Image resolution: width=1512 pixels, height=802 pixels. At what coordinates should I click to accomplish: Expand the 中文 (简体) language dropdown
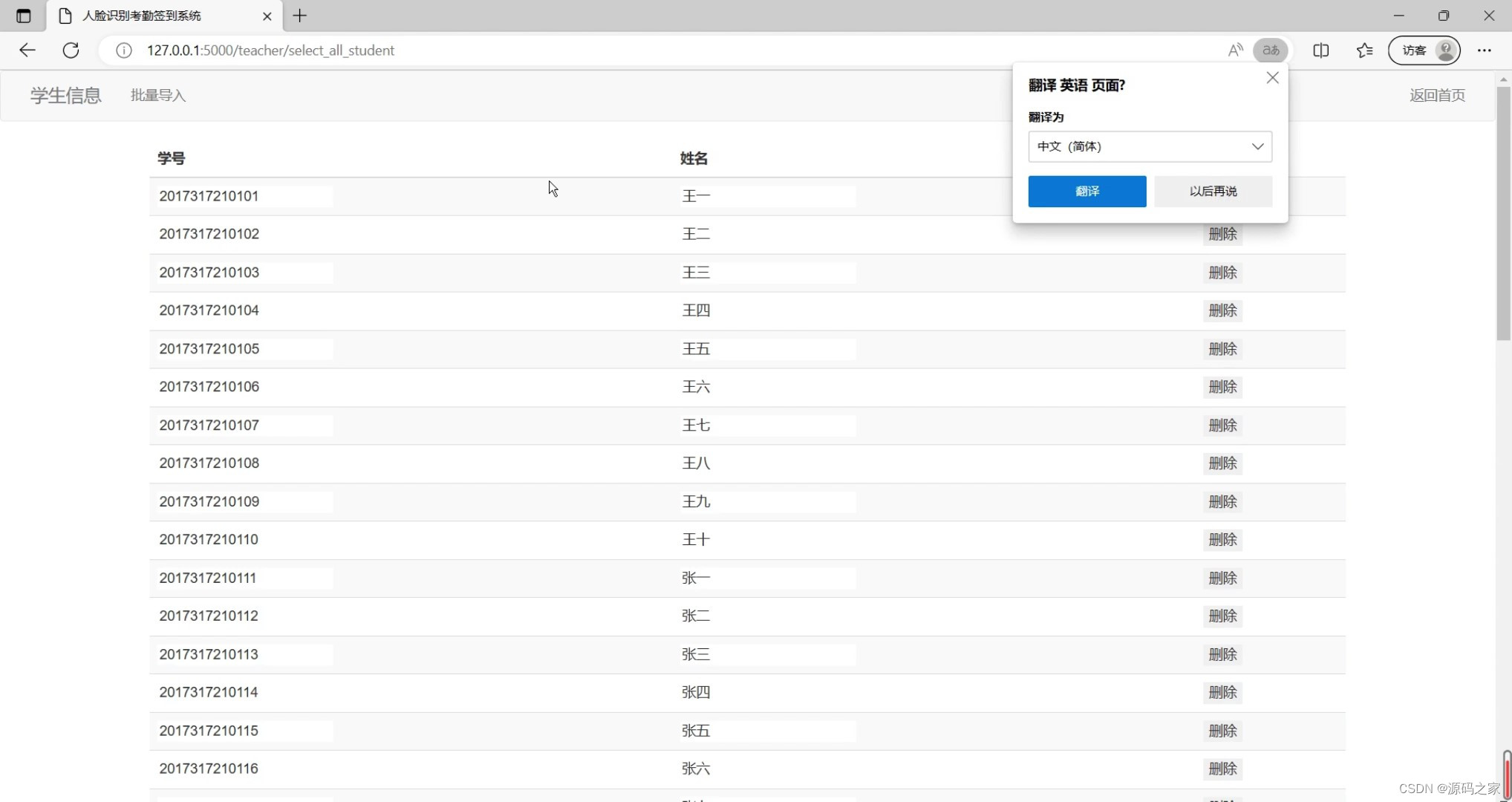coord(1150,146)
